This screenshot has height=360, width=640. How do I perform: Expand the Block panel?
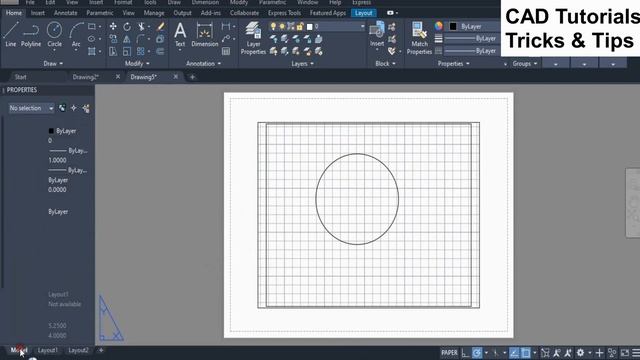click(x=385, y=64)
